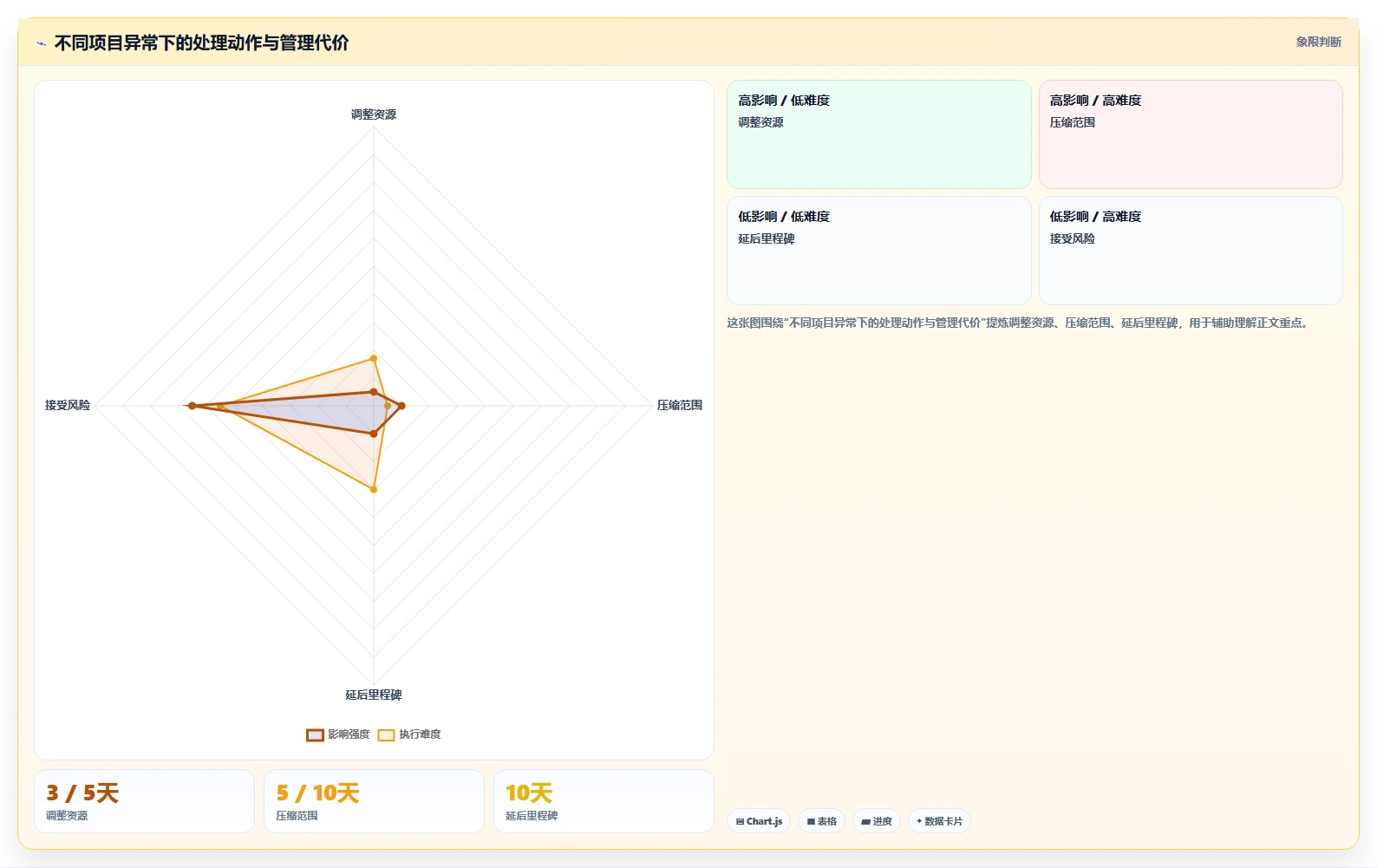Click 调整资源 text in the green quadrant card
This screenshot has width=1377, height=868.
click(760, 122)
